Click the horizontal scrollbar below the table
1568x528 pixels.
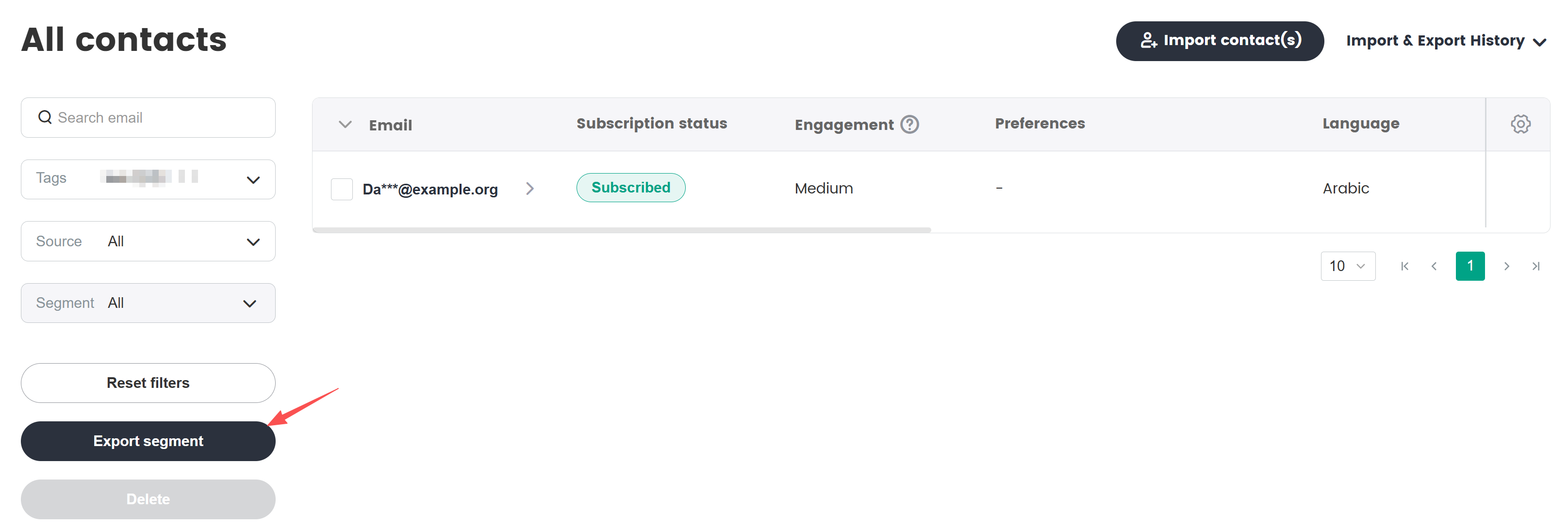[621, 230]
